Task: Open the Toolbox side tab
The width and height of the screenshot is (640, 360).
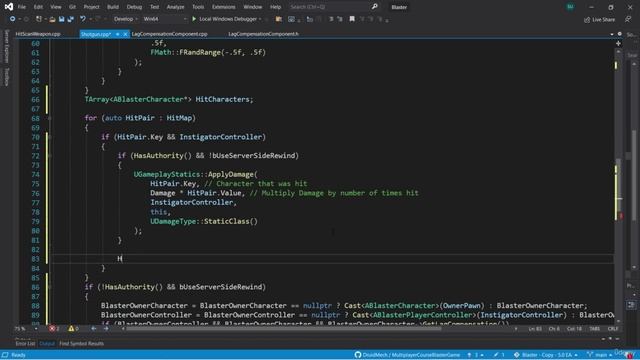Action: pos(6,77)
